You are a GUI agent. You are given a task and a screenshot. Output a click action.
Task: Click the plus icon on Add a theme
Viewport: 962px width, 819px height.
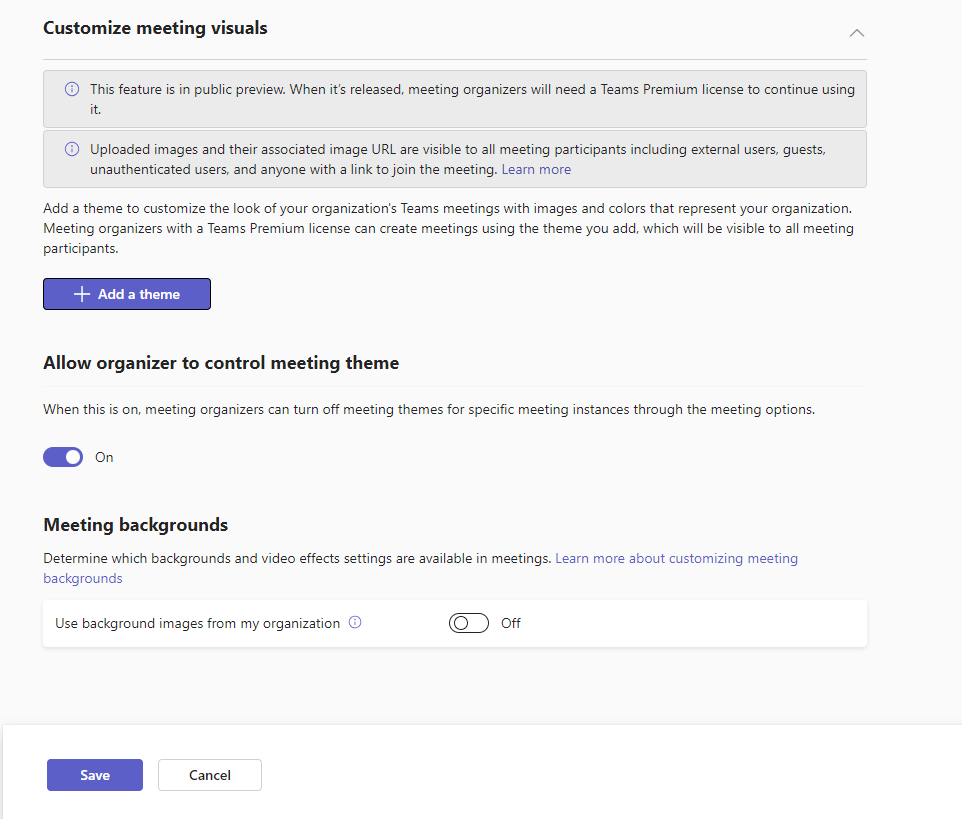[82, 294]
